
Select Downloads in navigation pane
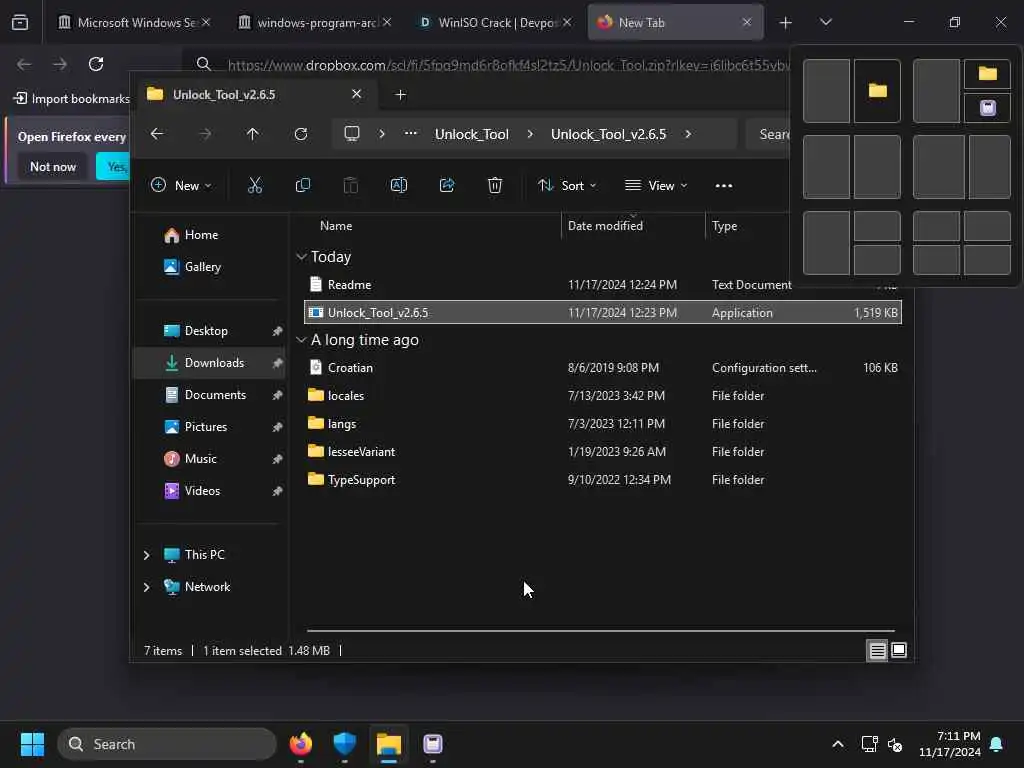click(x=210, y=363)
